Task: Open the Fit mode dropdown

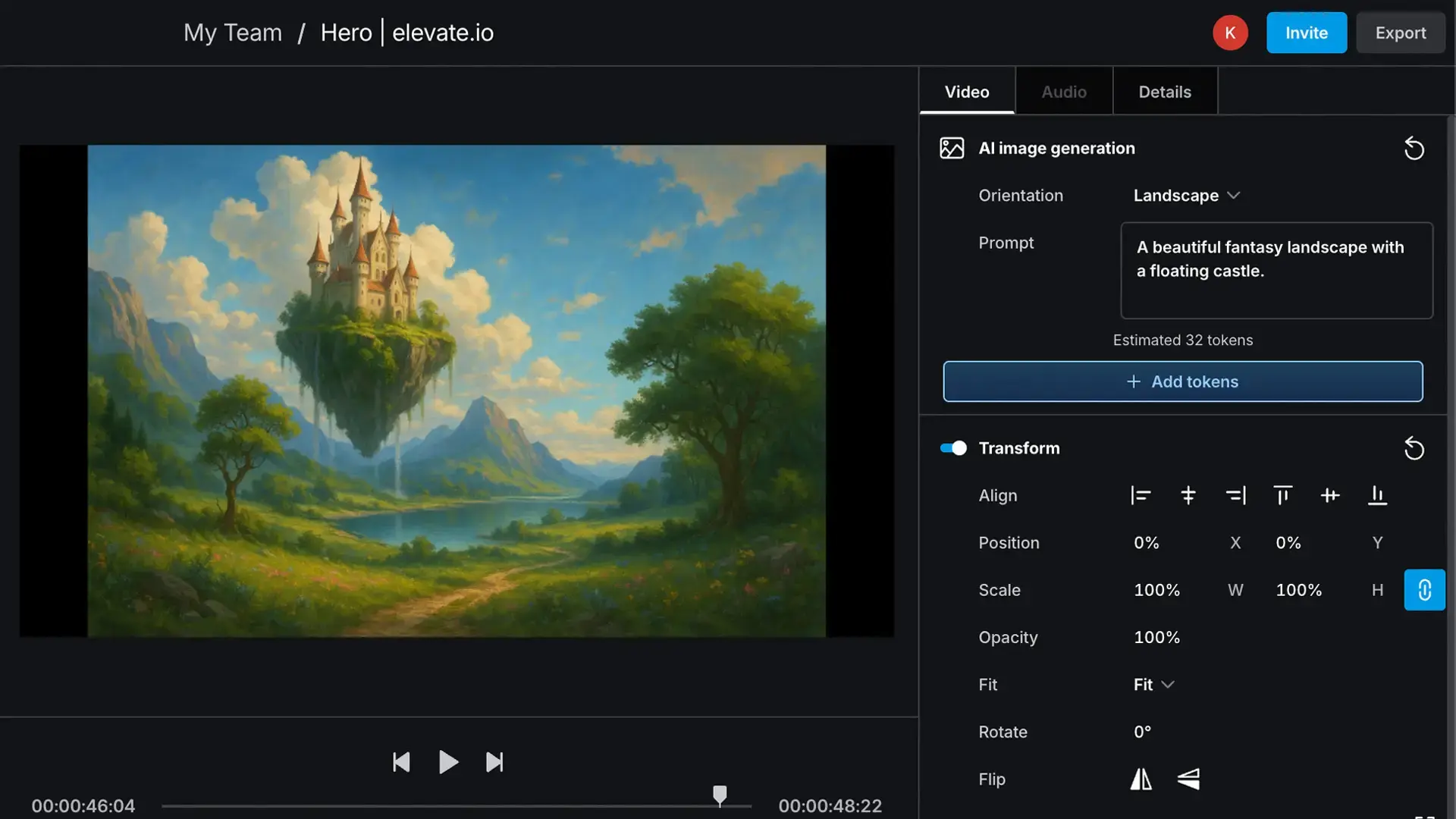Action: coord(1152,684)
